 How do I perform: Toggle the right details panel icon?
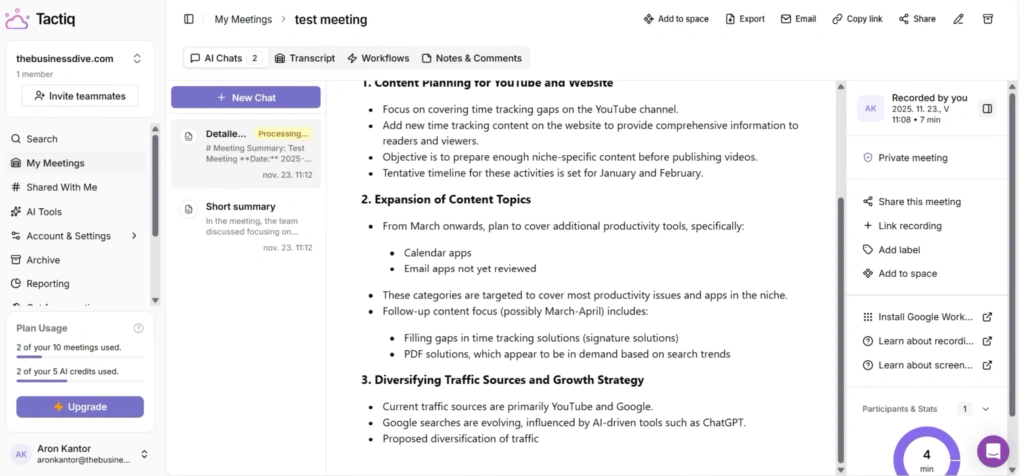tap(987, 109)
